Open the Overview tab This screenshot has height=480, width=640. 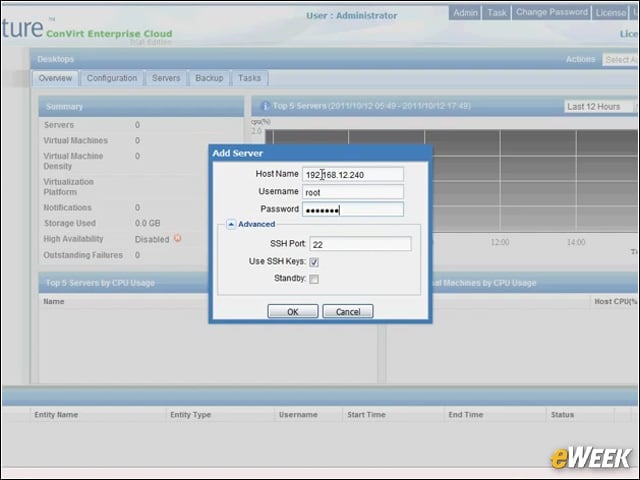55,78
